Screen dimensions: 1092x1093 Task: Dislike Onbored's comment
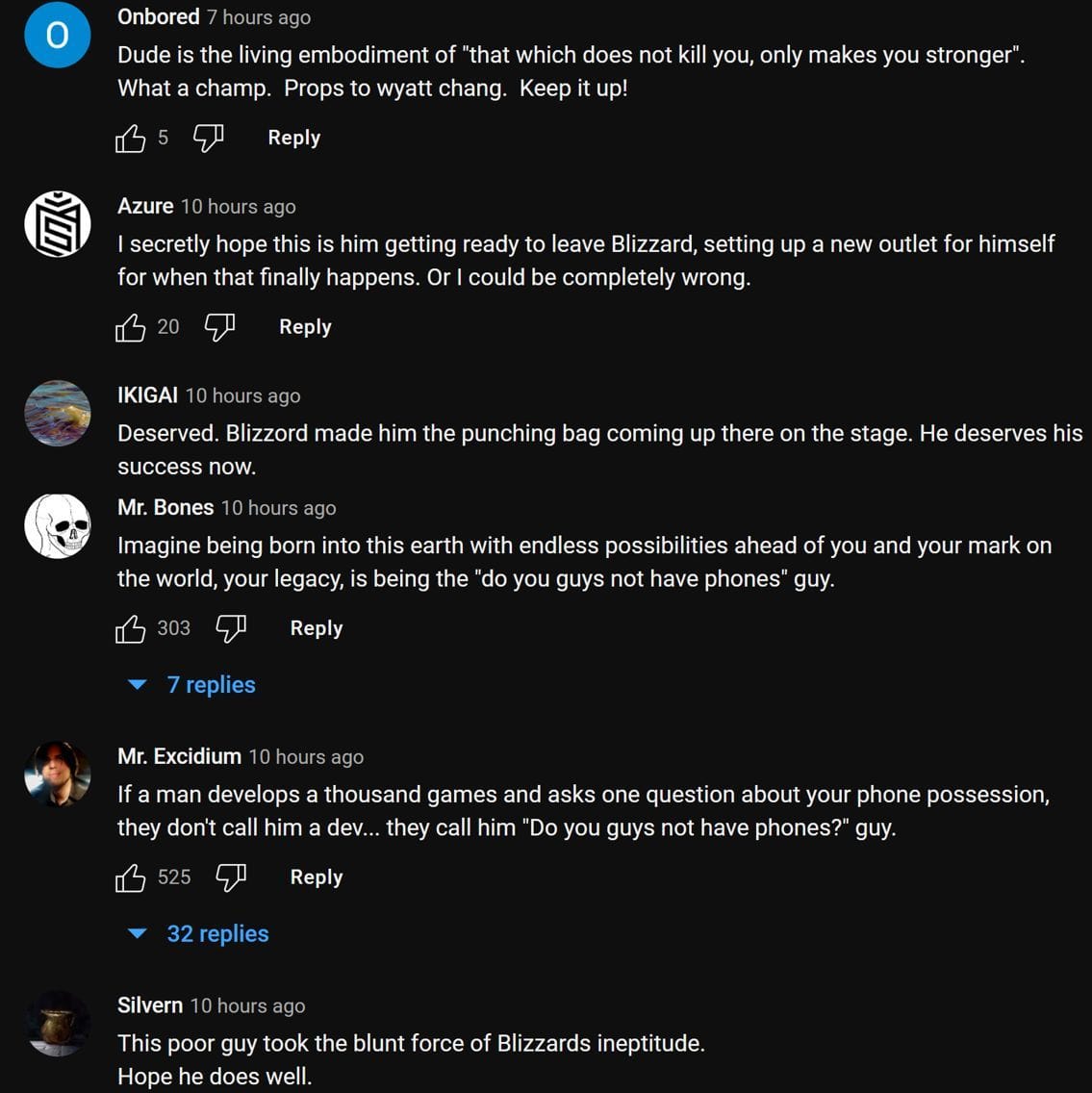(x=207, y=138)
